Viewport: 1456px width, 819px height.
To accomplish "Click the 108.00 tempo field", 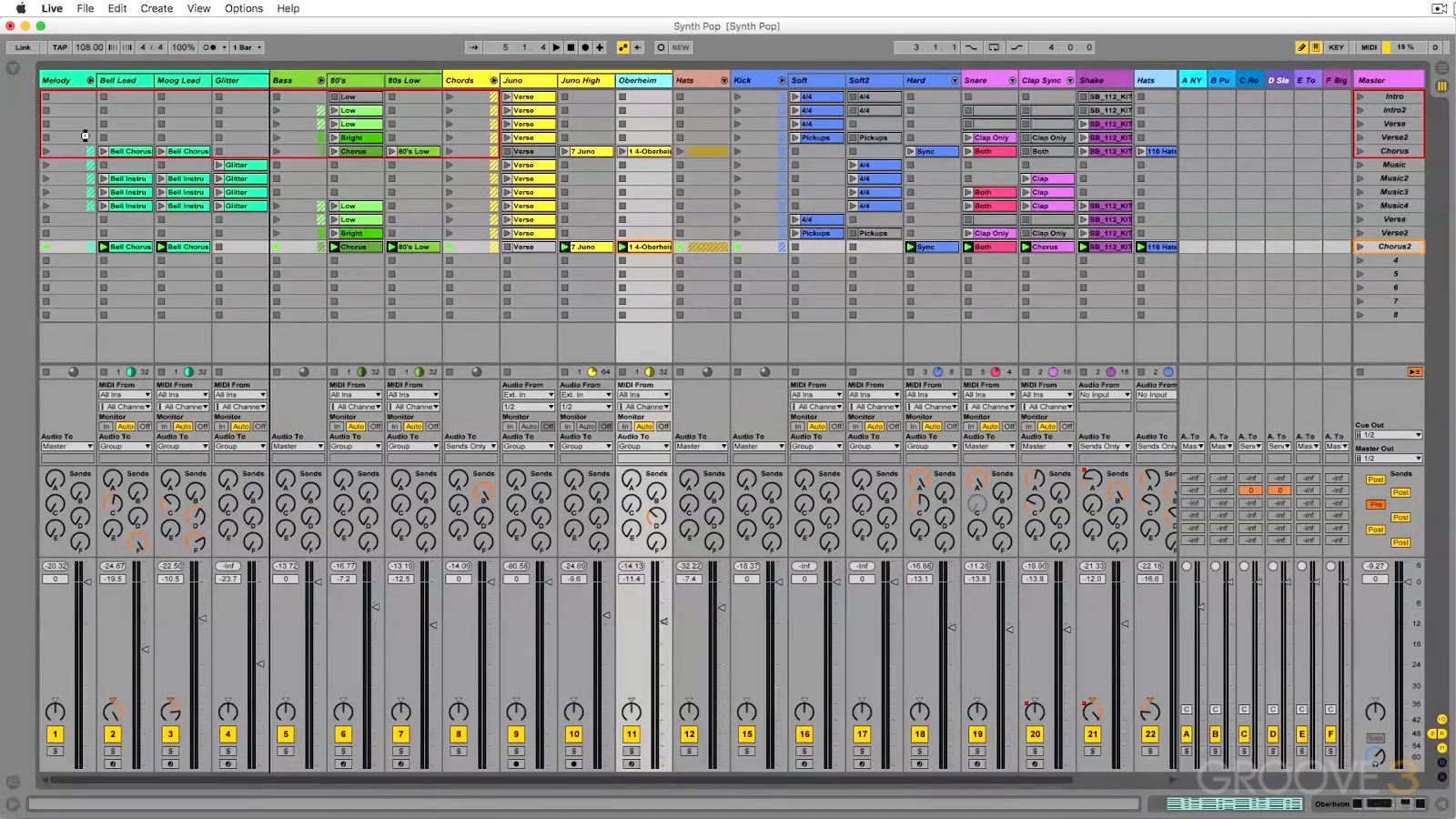I will pyautogui.click(x=89, y=47).
